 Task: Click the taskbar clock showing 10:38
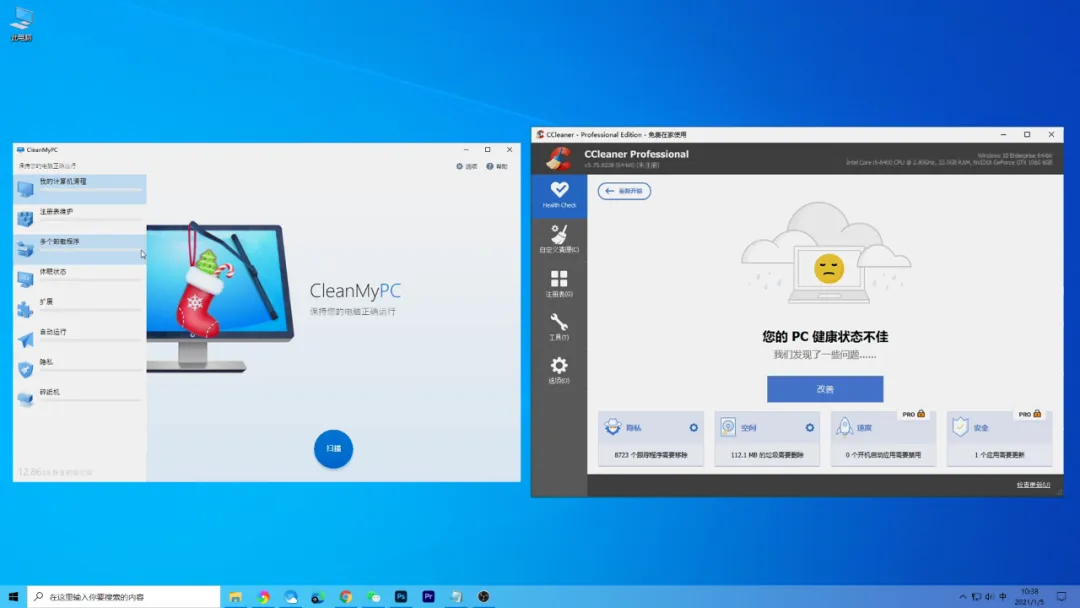1030,596
